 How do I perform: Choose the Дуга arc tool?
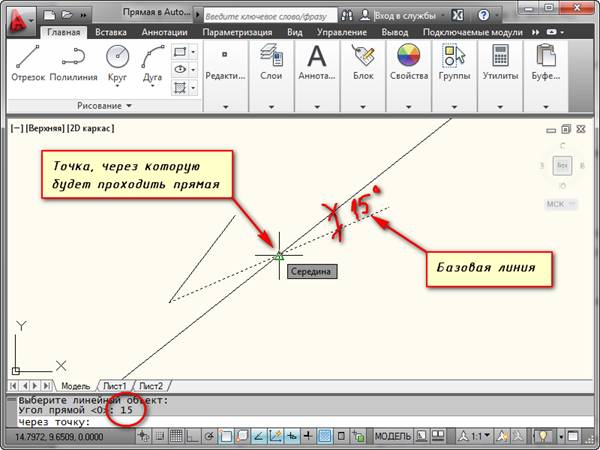click(152, 63)
